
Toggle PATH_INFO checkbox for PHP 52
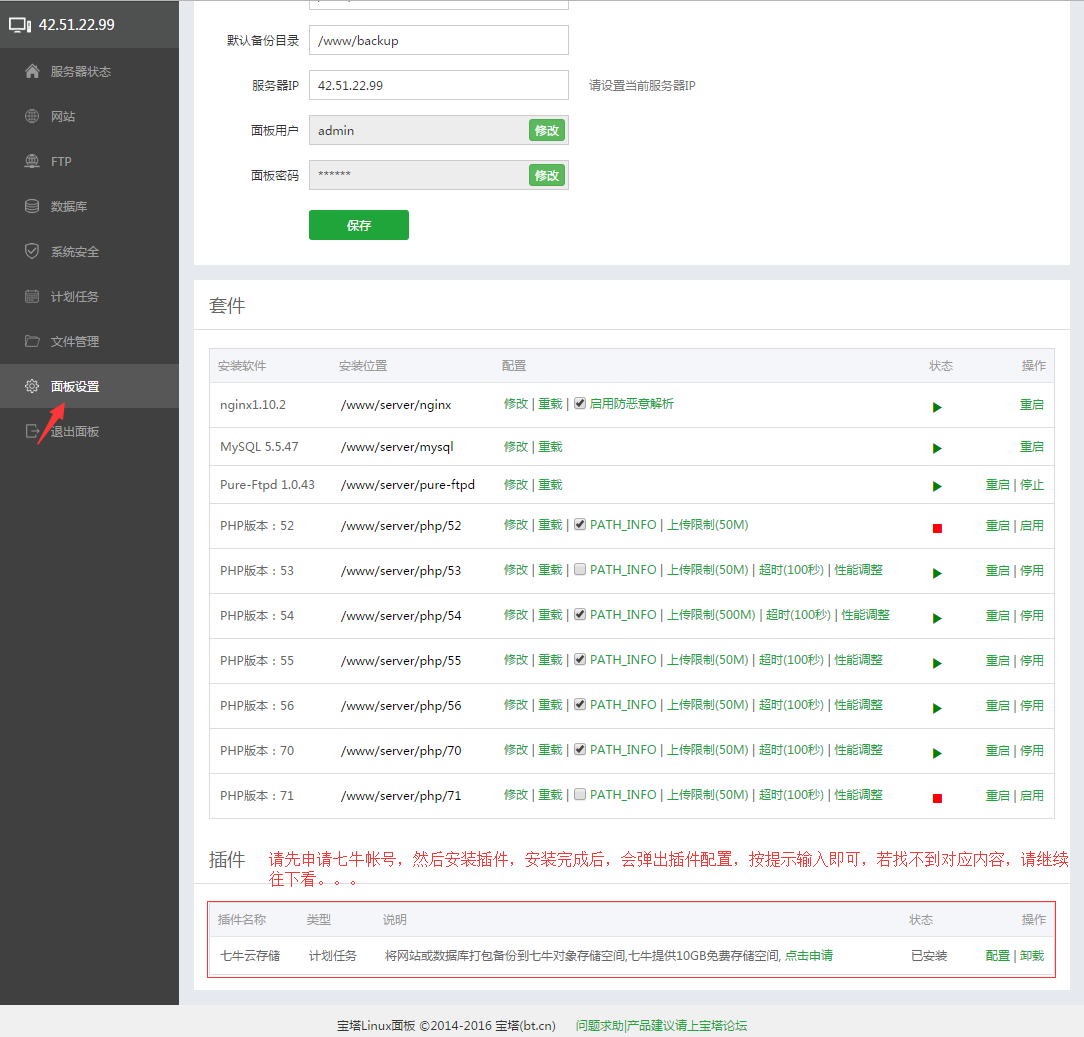[x=580, y=524]
